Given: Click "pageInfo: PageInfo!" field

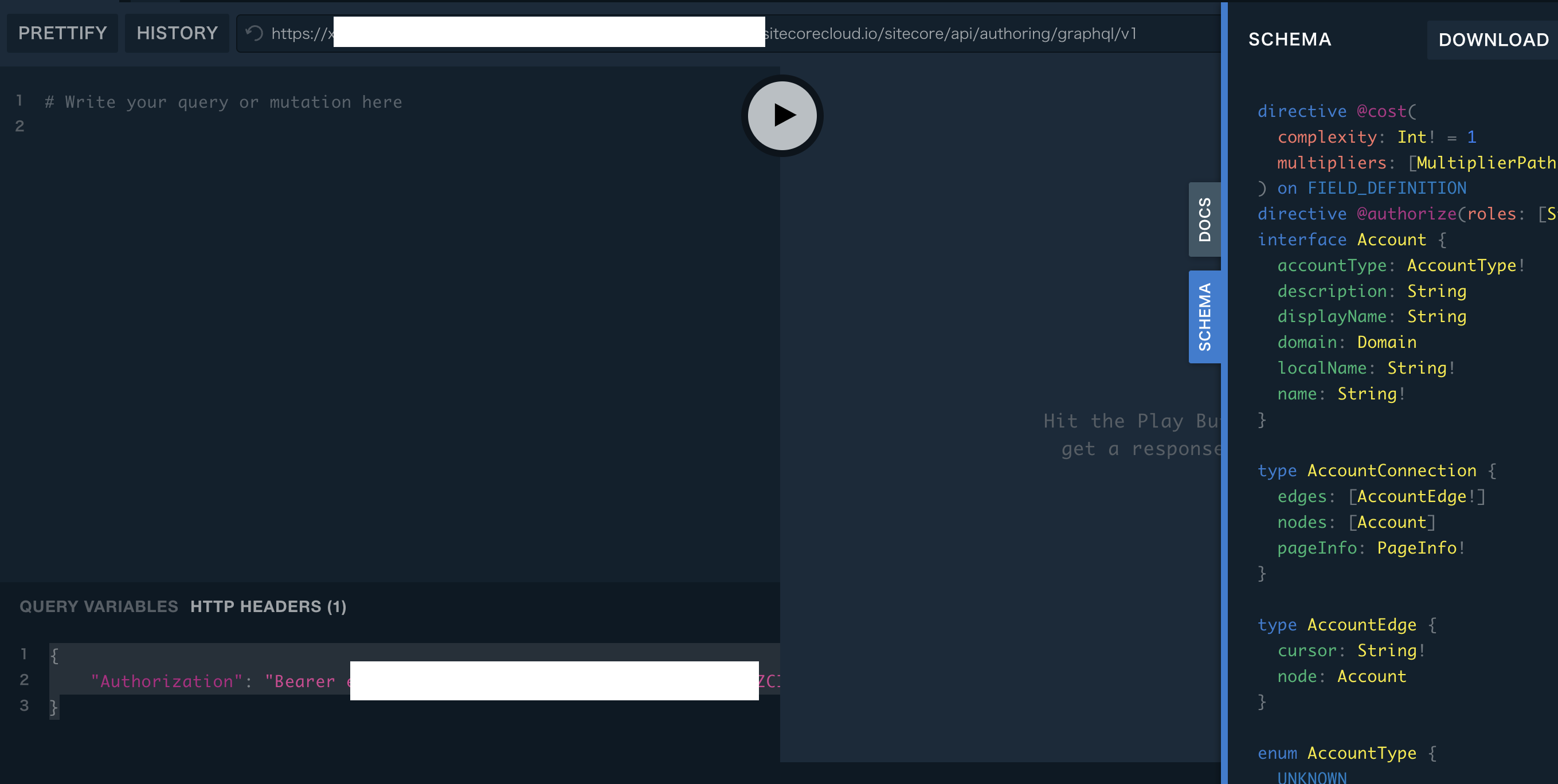Looking at the screenshot, I should pyautogui.click(x=1371, y=548).
